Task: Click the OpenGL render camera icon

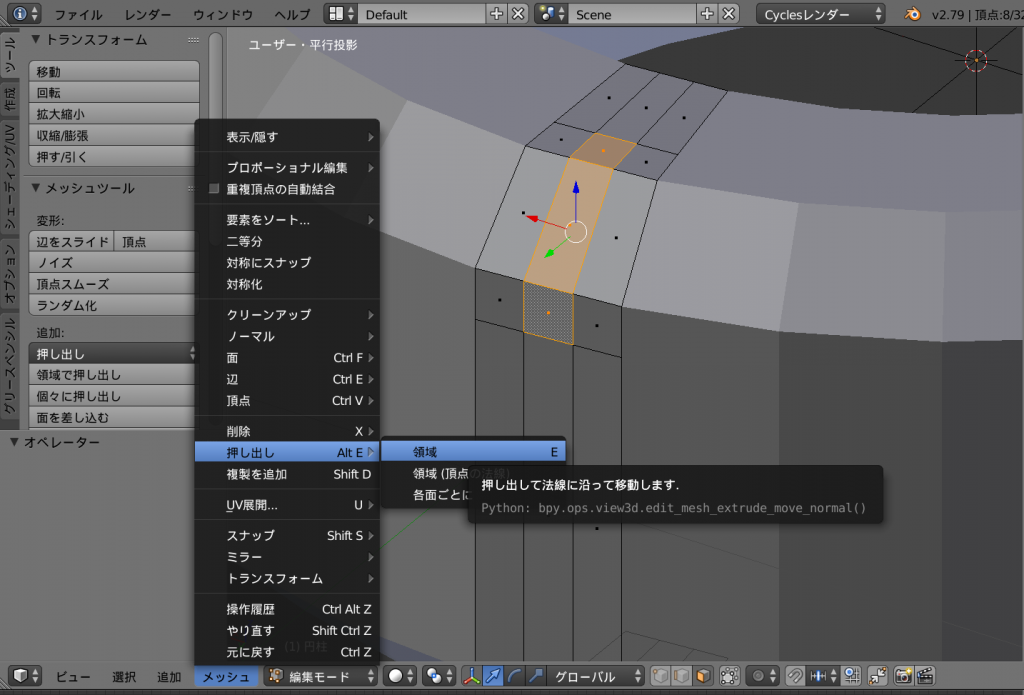Action: (x=904, y=676)
